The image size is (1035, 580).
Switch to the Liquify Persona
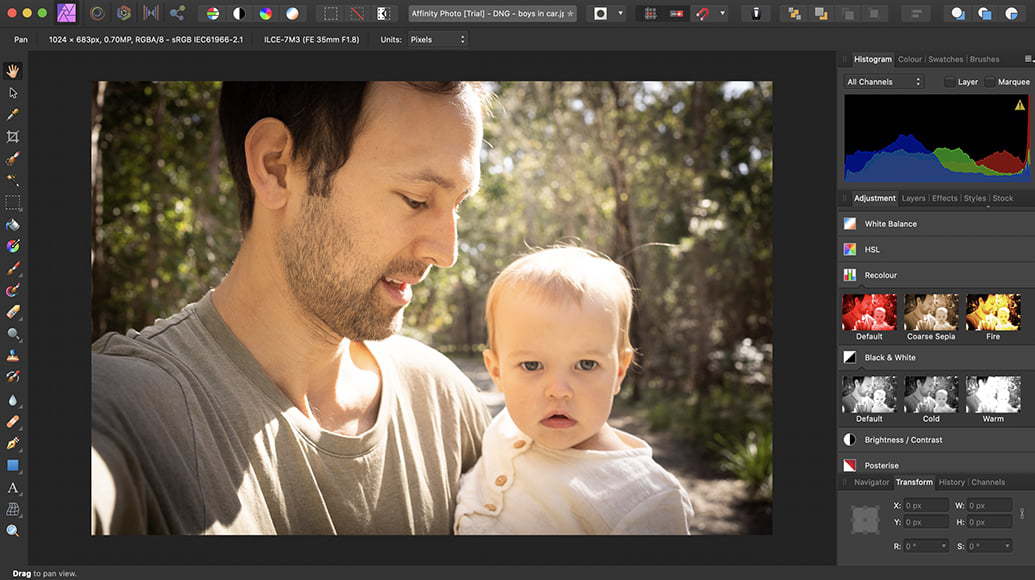pyautogui.click(x=97, y=14)
